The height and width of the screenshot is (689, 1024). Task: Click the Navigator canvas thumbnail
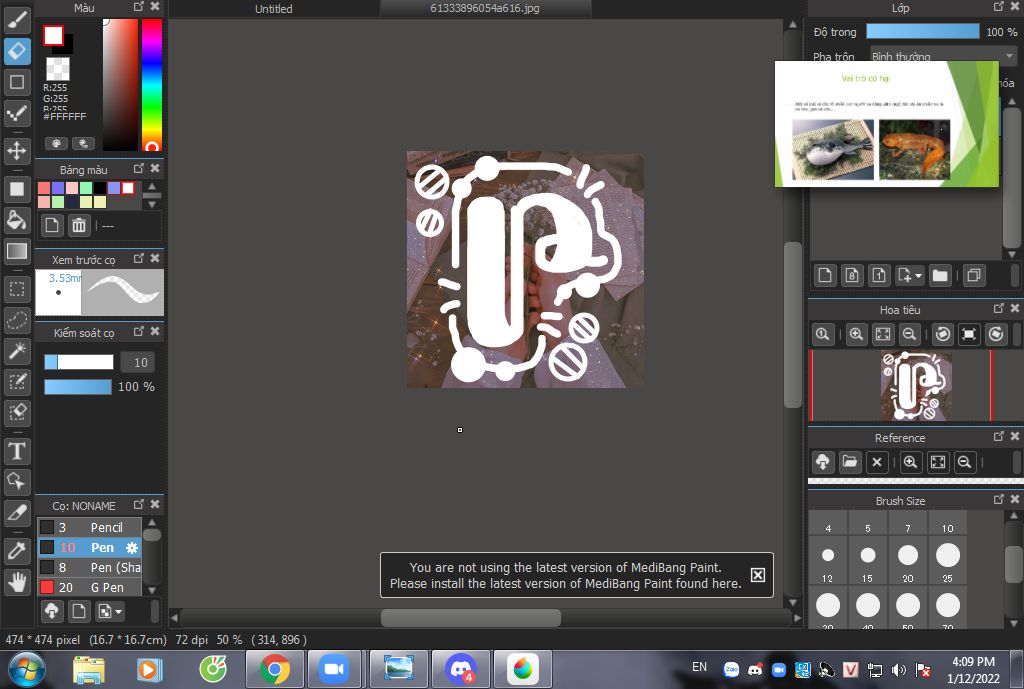point(916,385)
